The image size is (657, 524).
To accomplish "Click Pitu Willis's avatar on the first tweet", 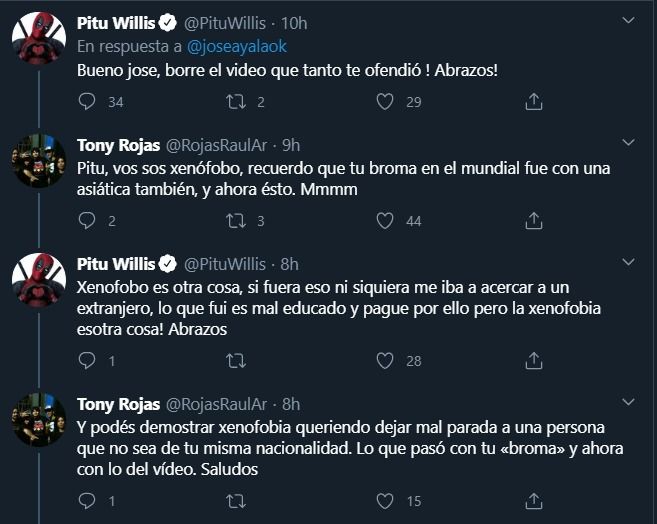I will click(x=39, y=42).
